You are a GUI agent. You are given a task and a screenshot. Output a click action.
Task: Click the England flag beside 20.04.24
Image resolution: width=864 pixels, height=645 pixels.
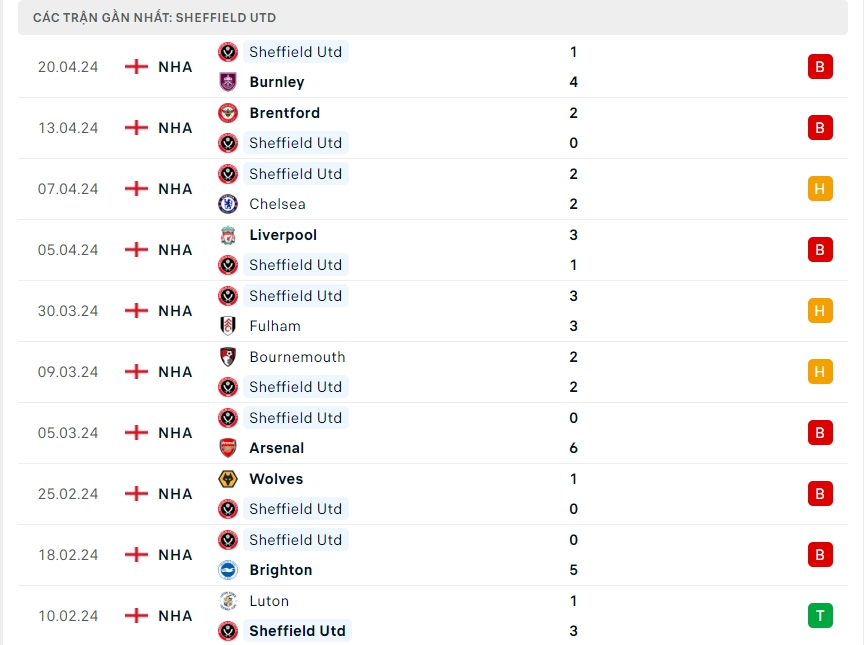coord(136,67)
